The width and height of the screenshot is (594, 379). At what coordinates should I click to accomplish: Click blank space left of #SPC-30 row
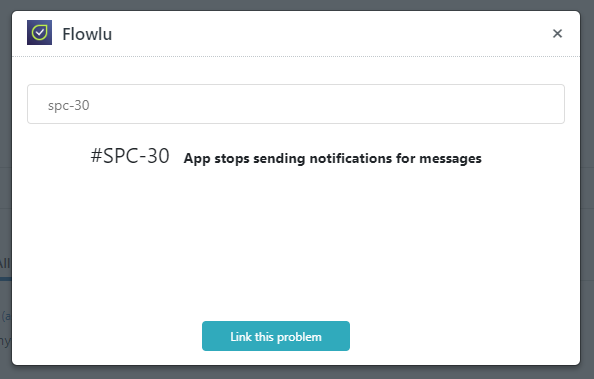(57, 157)
